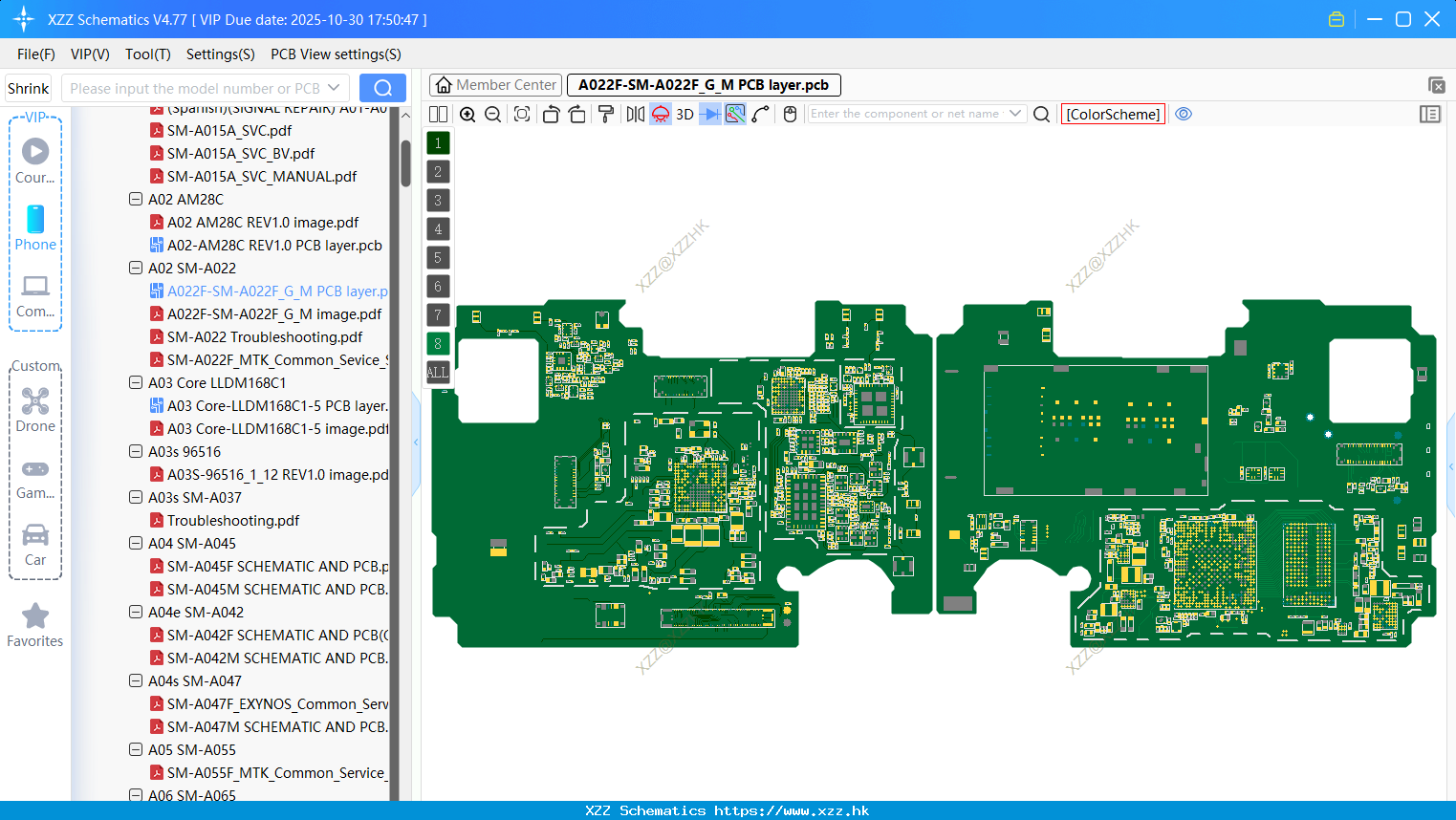Open Favorites star
The image size is (1456, 820).
point(35,625)
